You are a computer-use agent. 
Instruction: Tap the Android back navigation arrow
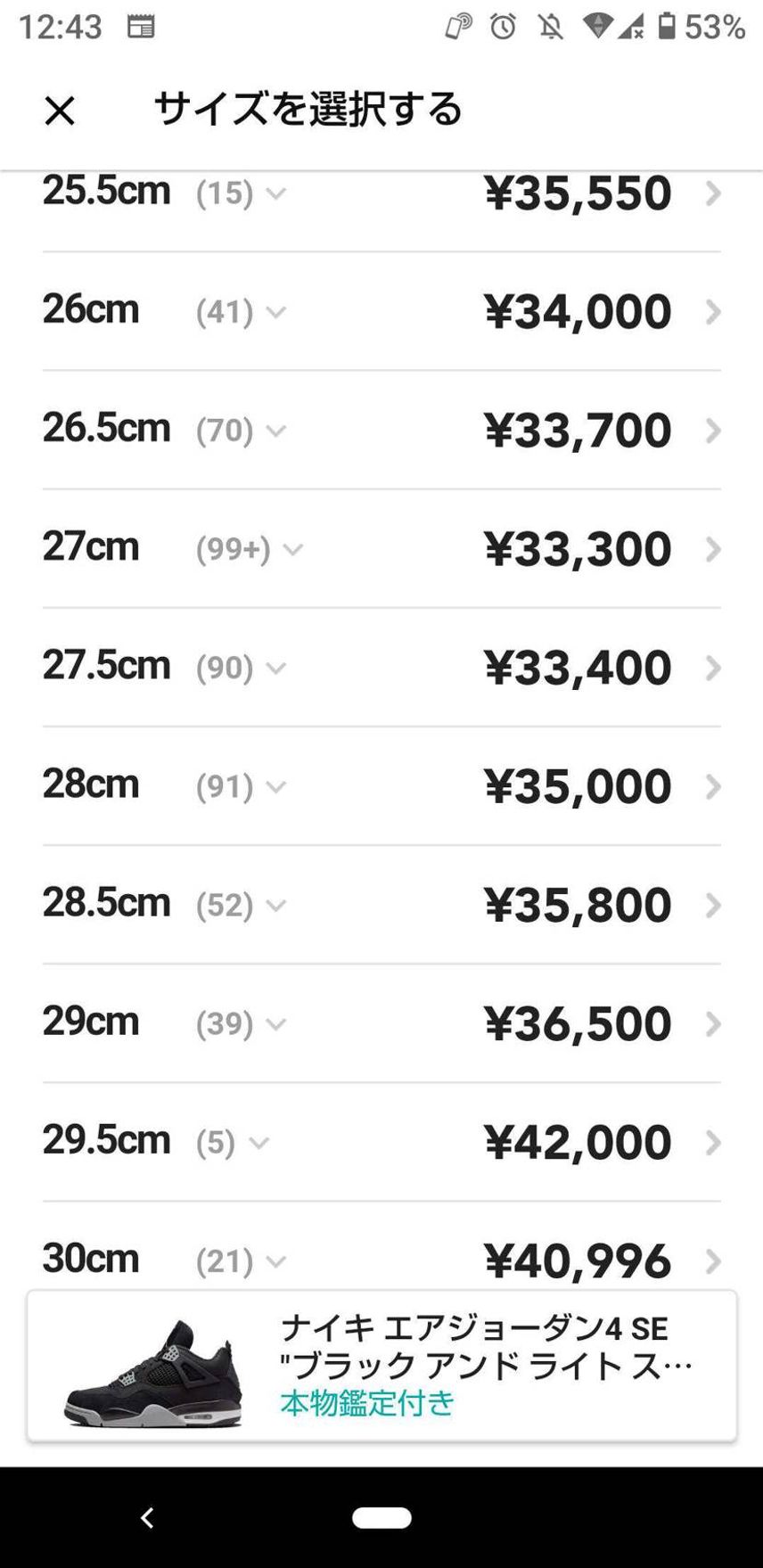point(148,1518)
